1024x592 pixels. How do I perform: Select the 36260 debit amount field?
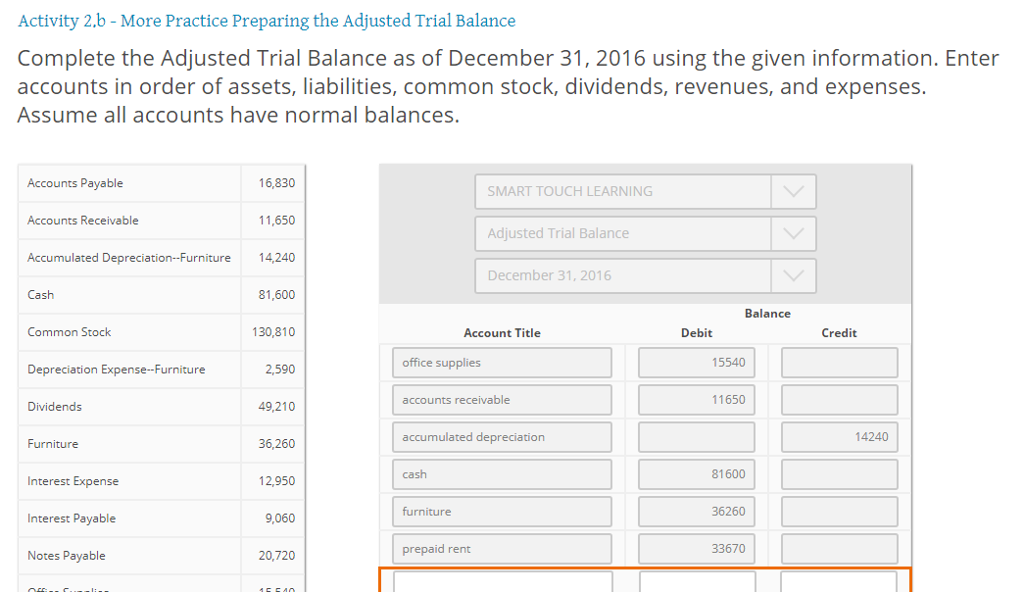[696, 511]
